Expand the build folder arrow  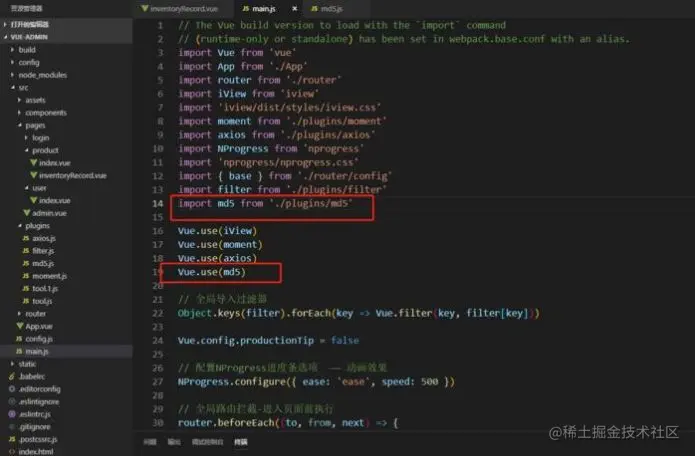[x=12, y=50]
